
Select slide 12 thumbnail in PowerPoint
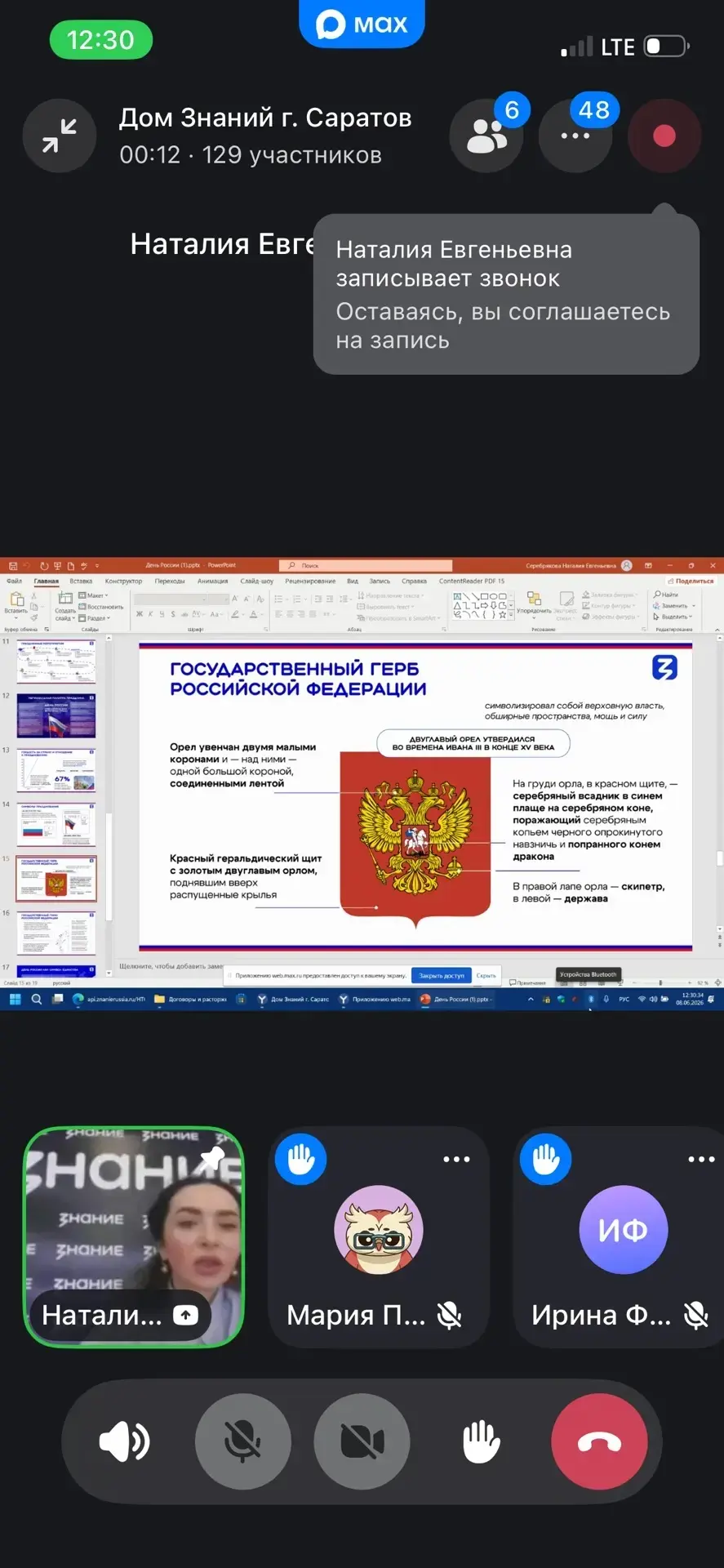[x=56, y=716]
